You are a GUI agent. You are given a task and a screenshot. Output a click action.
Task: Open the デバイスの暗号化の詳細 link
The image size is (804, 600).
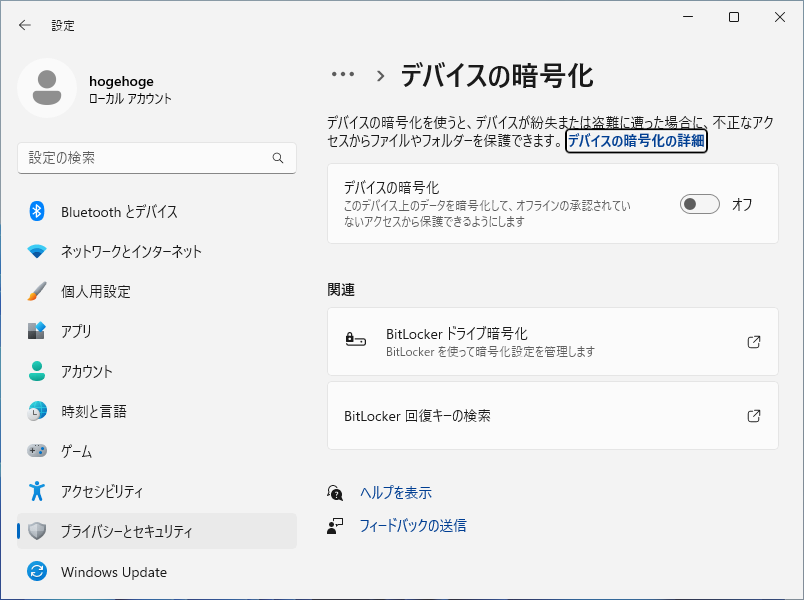pyautogui.click(x=636, y=141)
